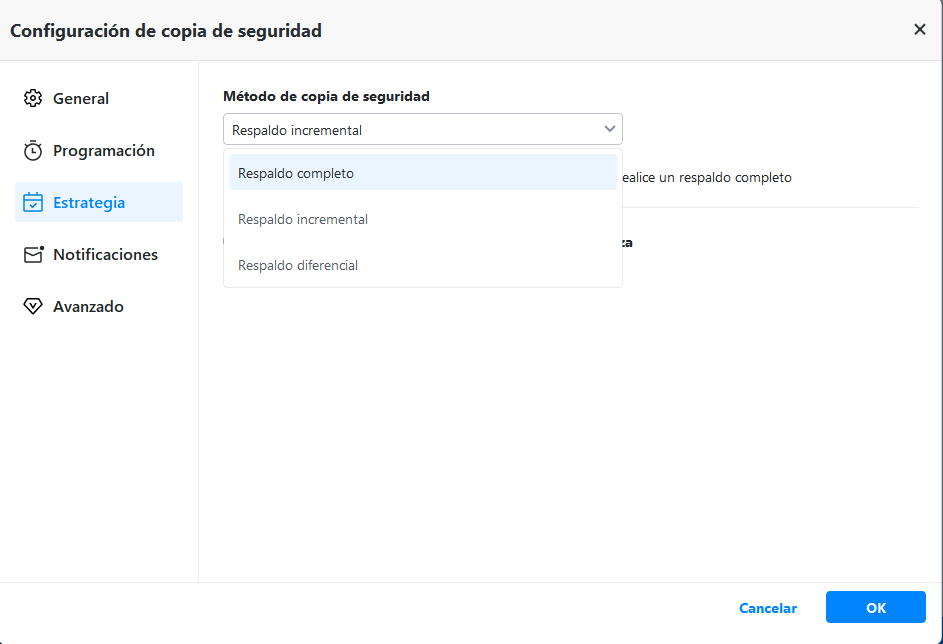Click the Notificaciones envelope icon
This screenshot has height=644, width=943.
tap(34, 255)
